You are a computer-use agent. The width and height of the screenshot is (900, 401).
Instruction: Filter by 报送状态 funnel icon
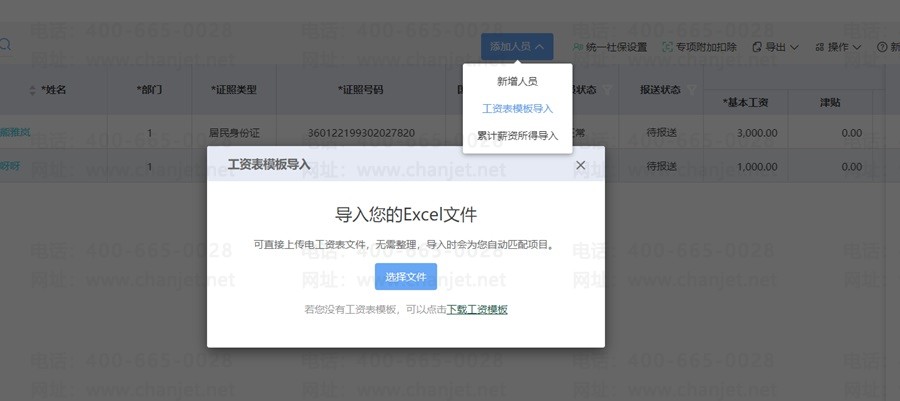tap(692, 90)
